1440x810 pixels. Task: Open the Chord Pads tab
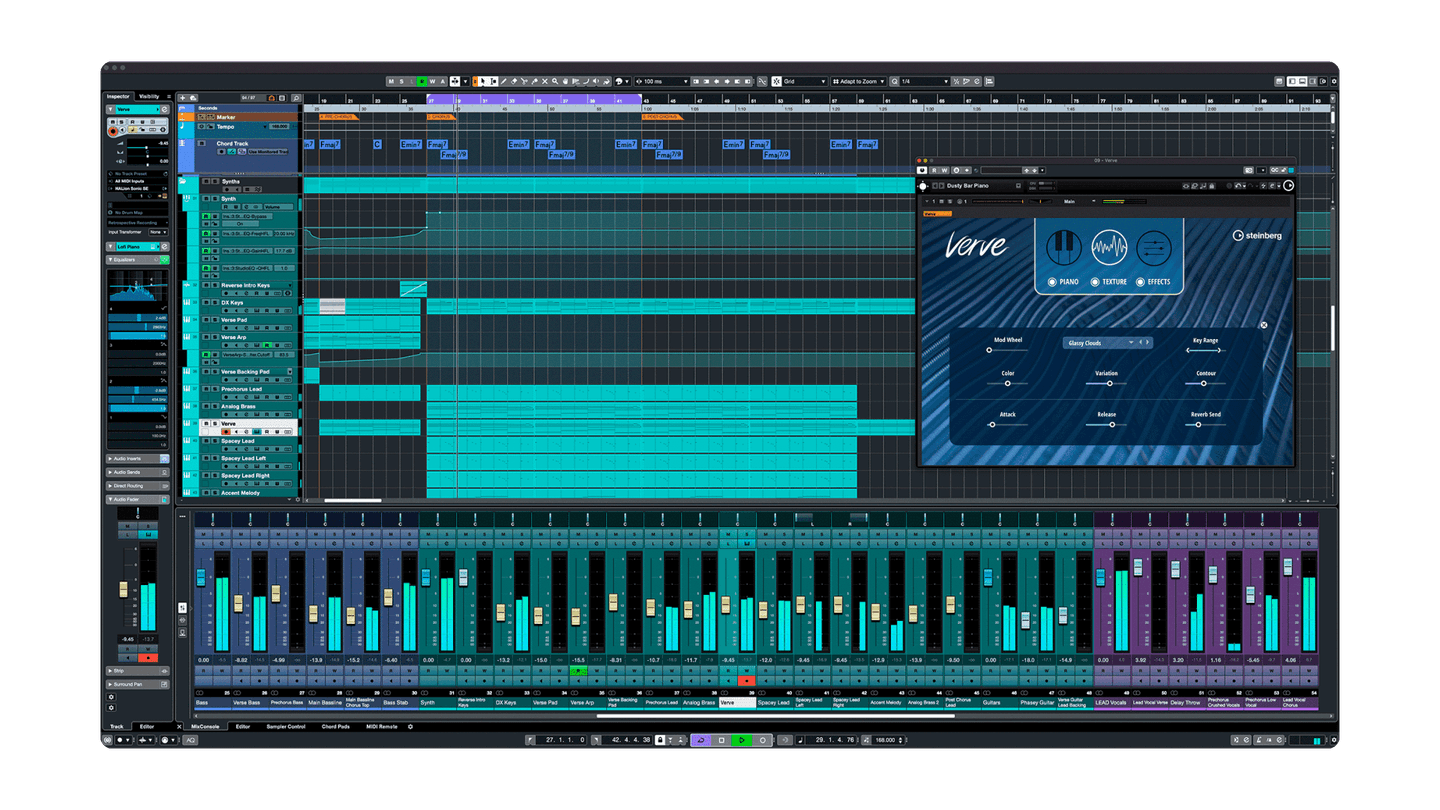click(336, 727)
